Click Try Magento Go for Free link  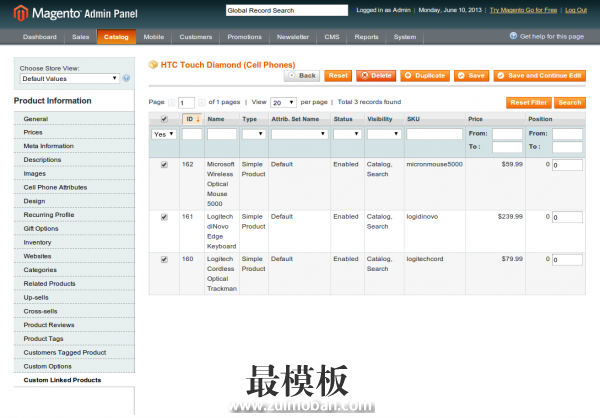pos(523,10)
